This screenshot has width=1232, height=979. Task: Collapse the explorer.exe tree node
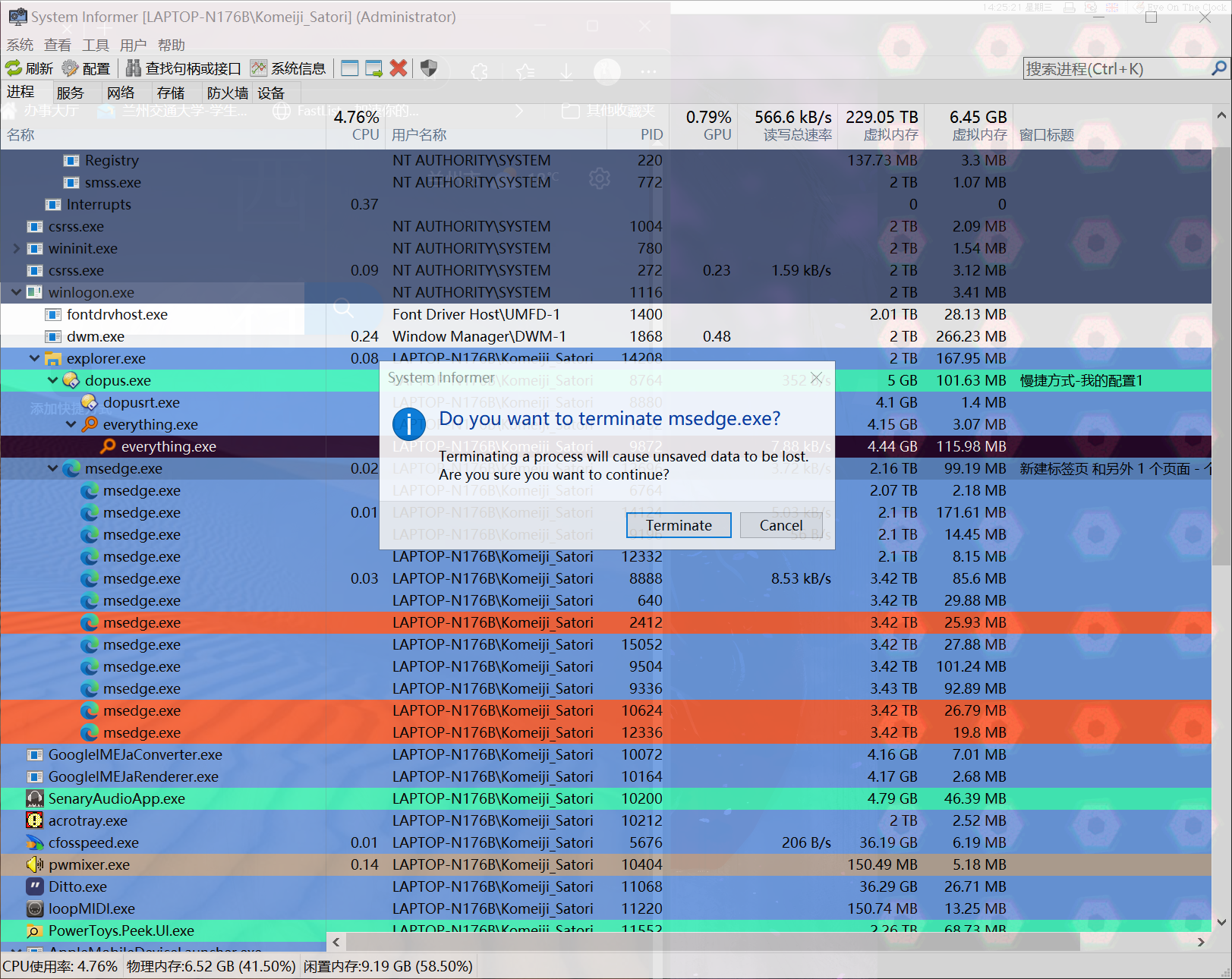(34, 358)
